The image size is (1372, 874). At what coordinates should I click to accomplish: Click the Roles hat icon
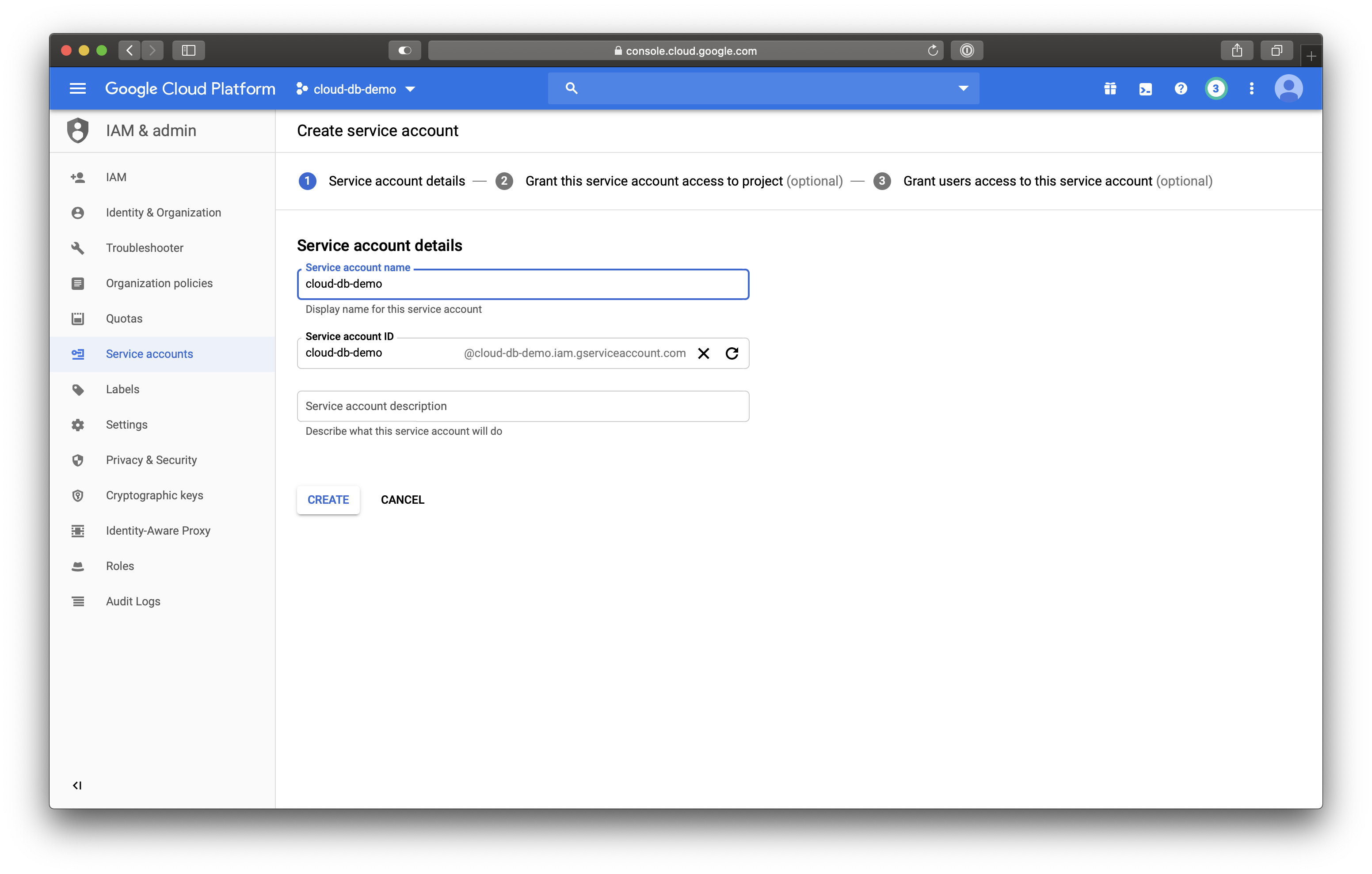pyautogui.click(x=77, y=566)
